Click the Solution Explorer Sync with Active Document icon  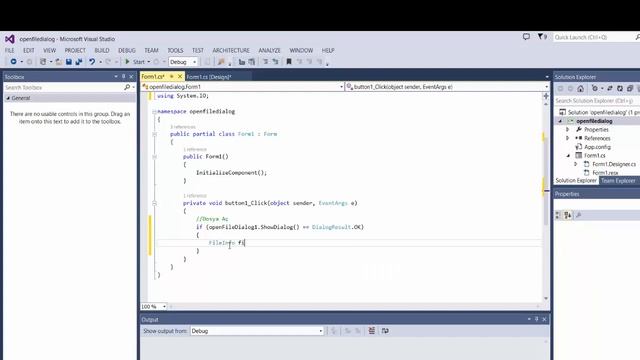pyautogui.click(x=609, y=89)
